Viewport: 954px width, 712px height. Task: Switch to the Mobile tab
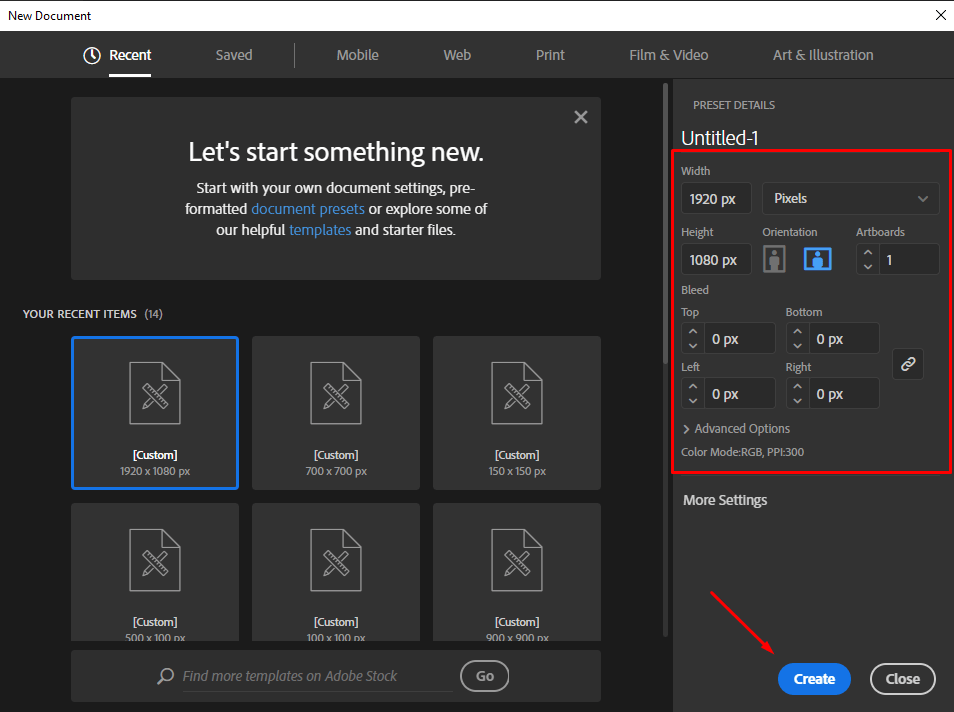(357, 56)
